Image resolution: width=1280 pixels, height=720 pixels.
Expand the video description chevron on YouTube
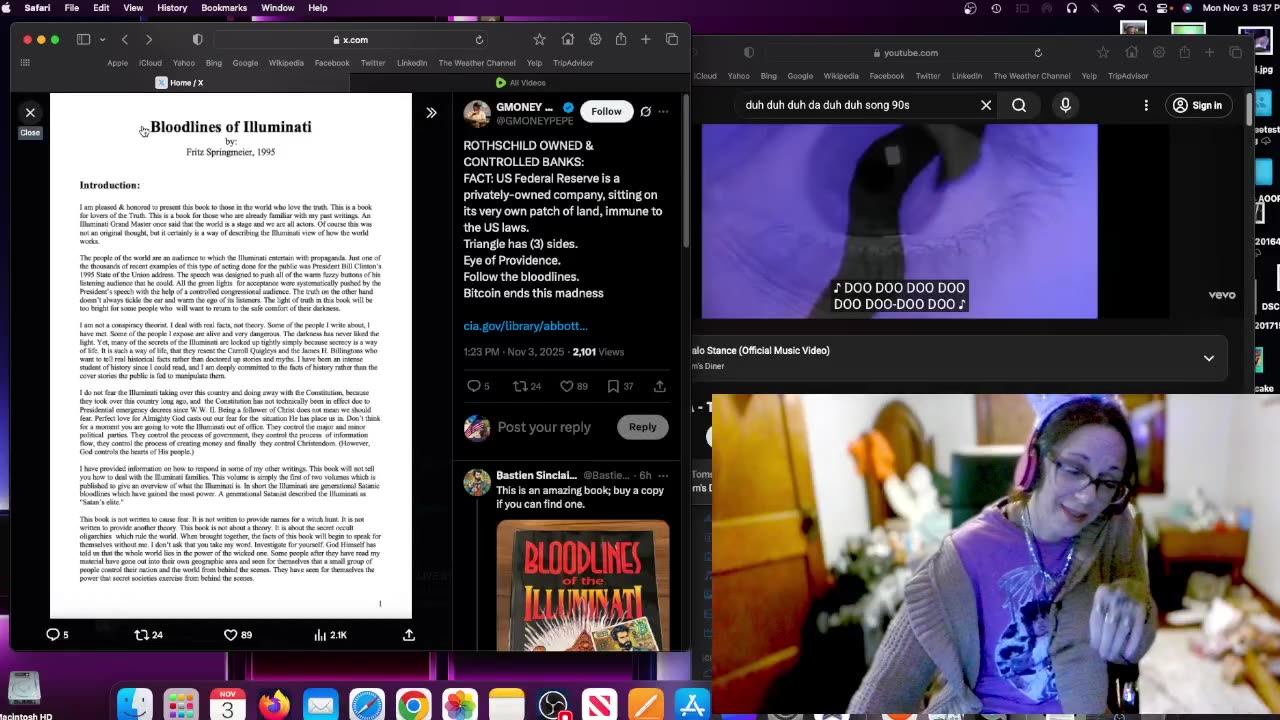point(1209,358)
